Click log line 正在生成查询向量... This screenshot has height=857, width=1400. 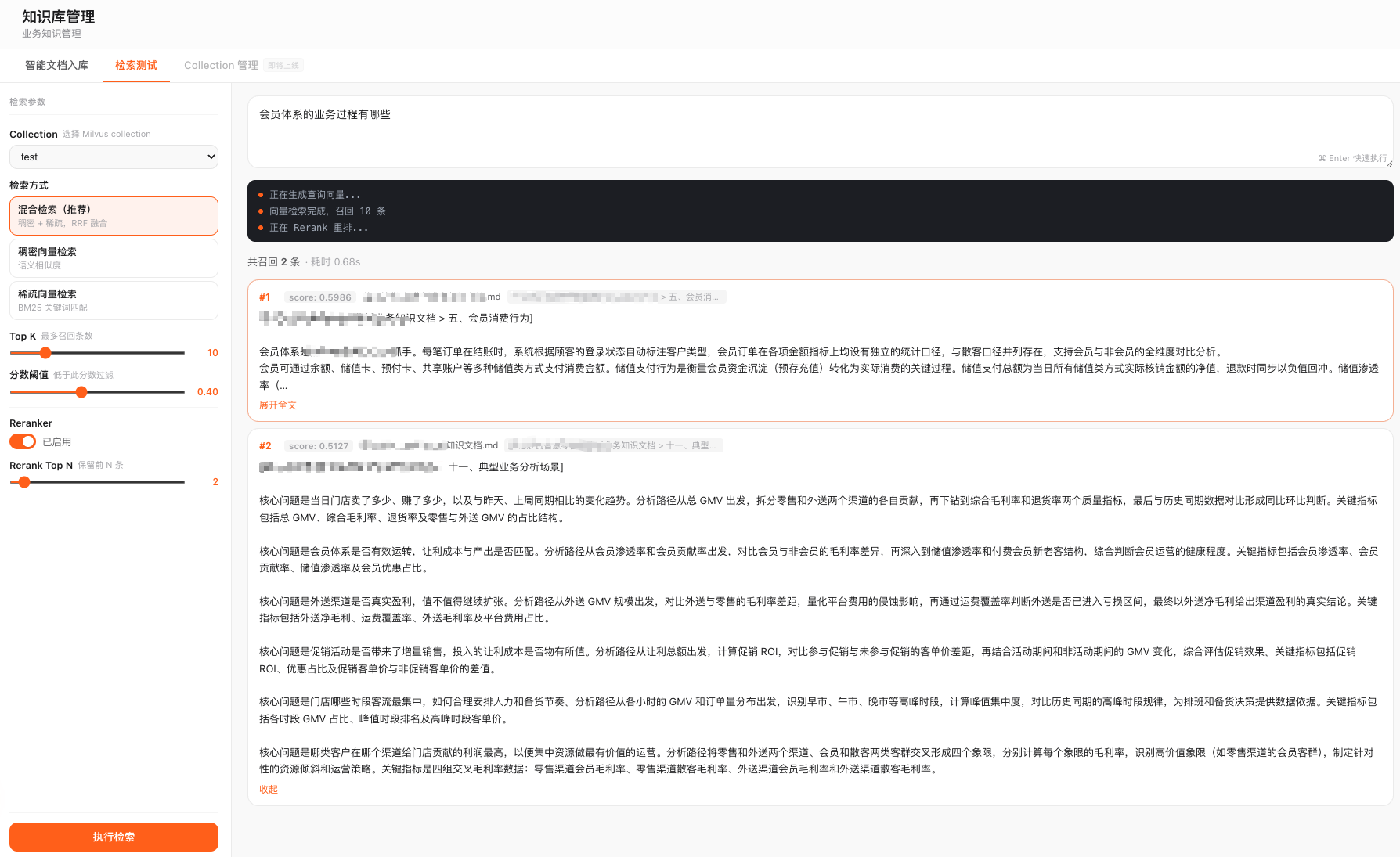pyautogui.click(x=315, y=195)
